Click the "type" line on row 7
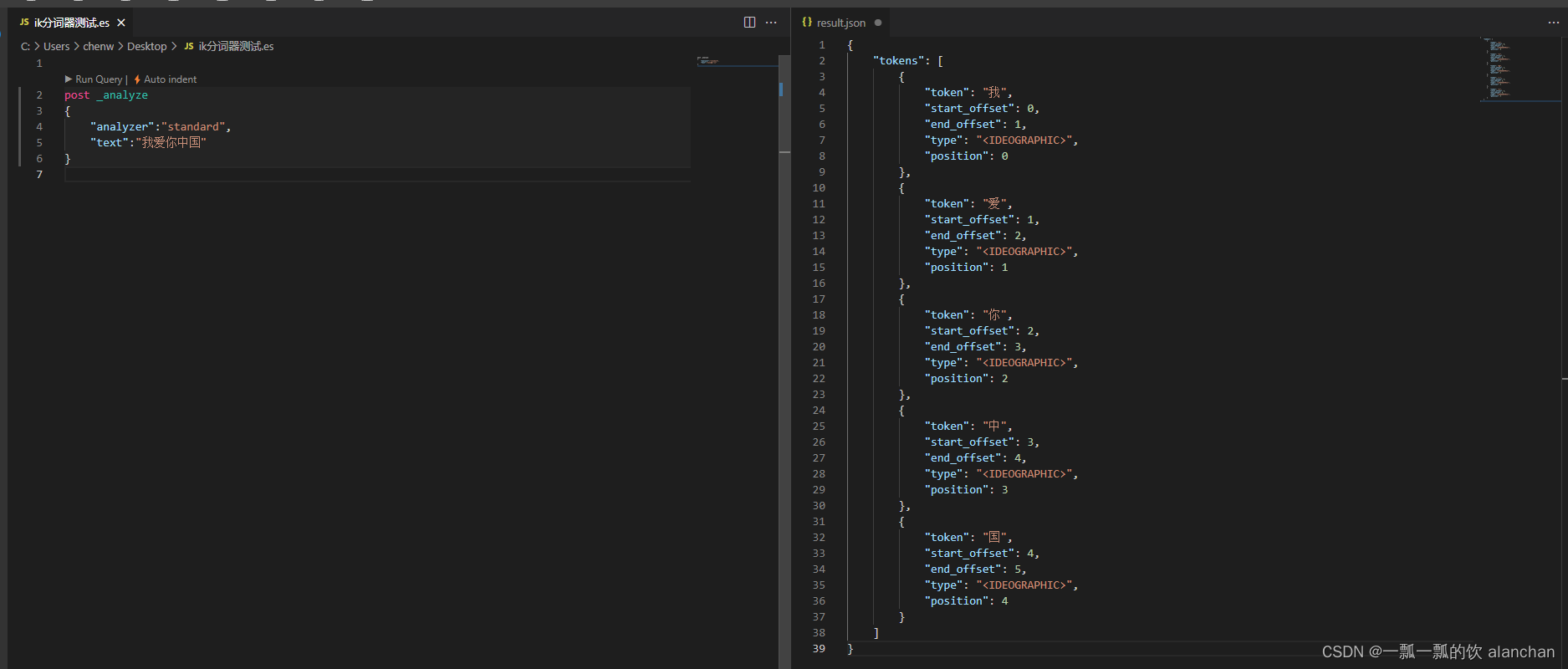1568x669 pixels. click(1001, 140)
